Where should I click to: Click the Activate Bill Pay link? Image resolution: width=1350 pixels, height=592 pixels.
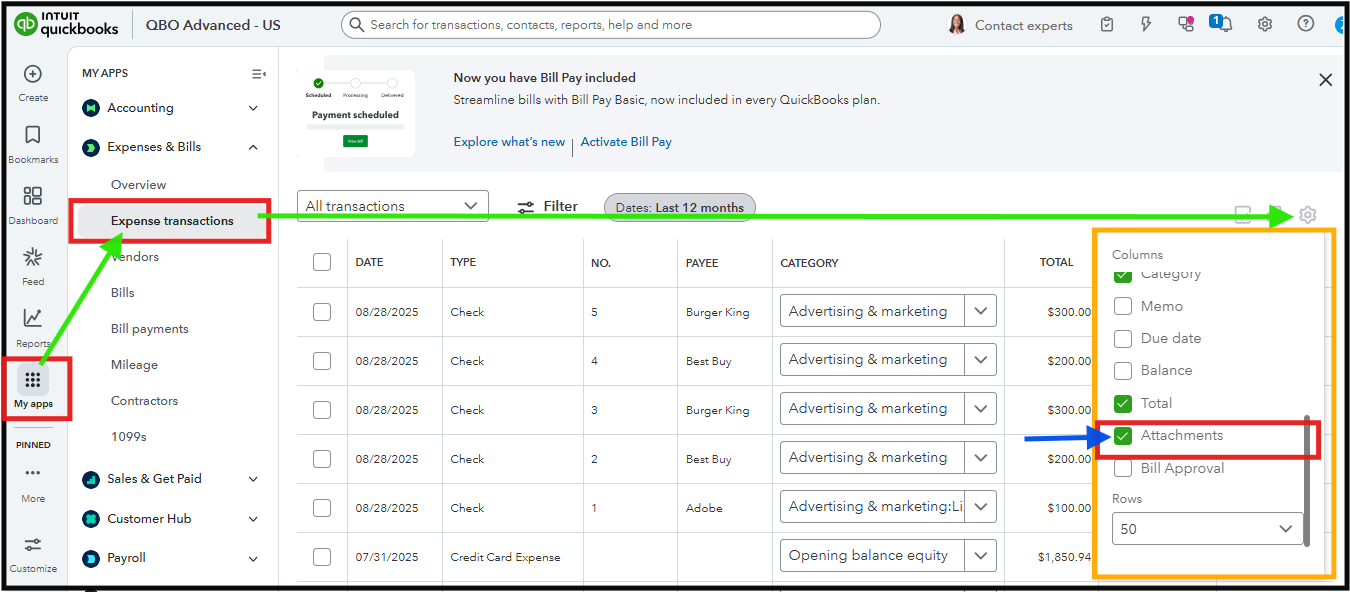pyautogui.click(x=626, y=142)
